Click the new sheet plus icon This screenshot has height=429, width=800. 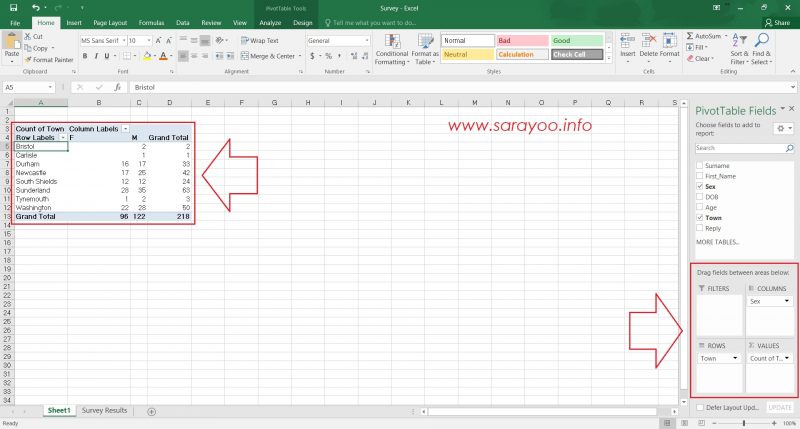[x=152, y=412]
